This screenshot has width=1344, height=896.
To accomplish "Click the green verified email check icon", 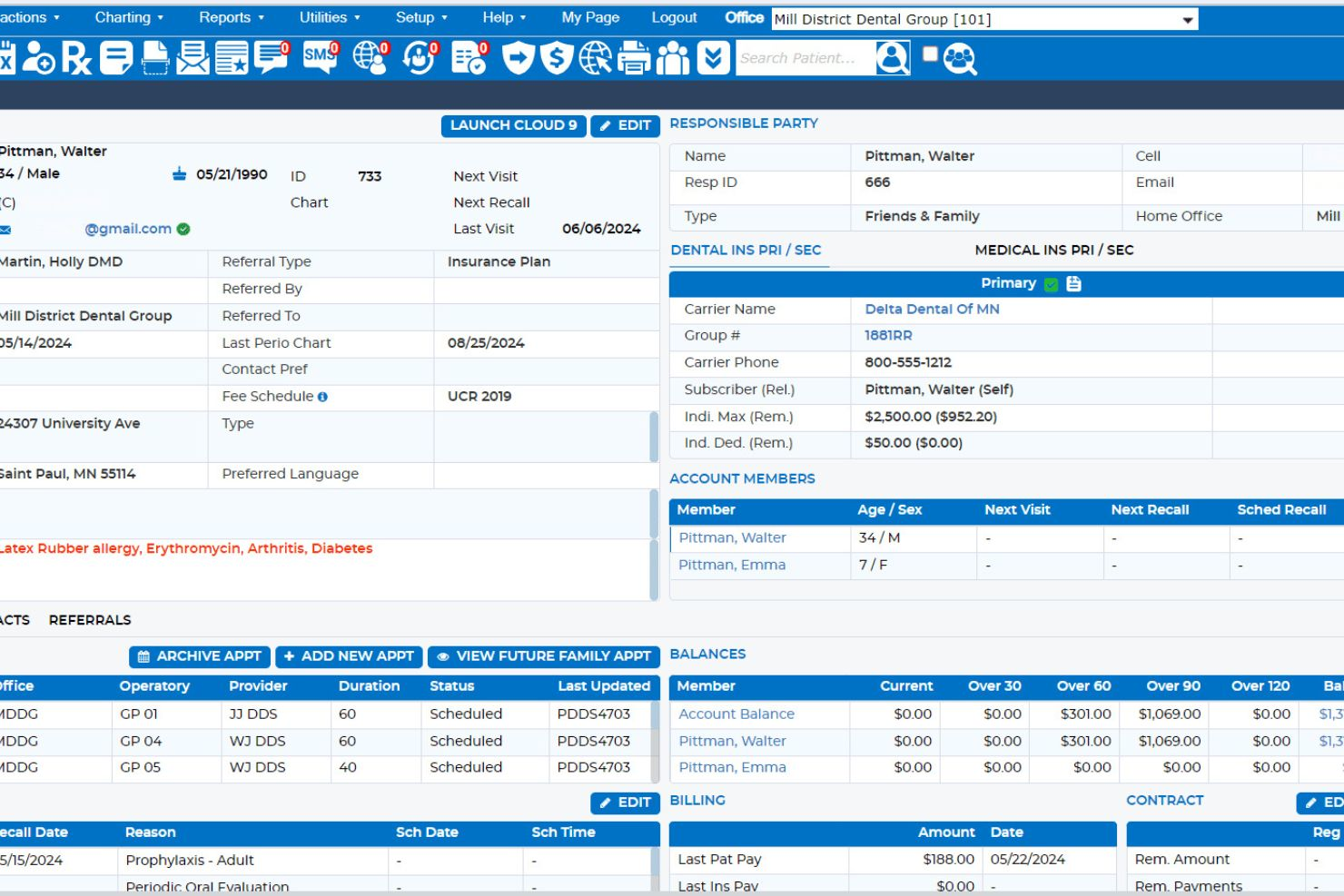I will pos(183,229).
